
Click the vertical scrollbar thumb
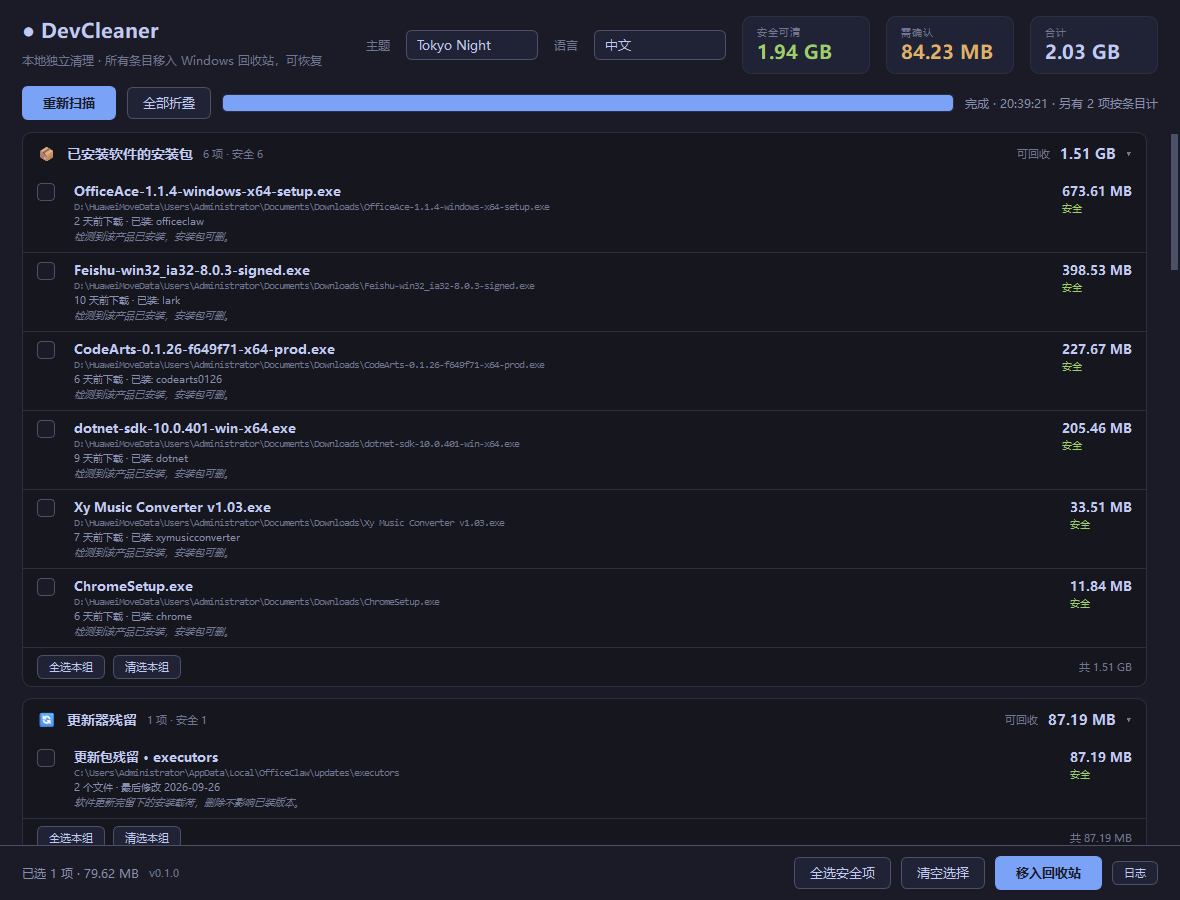point(1175,202)
